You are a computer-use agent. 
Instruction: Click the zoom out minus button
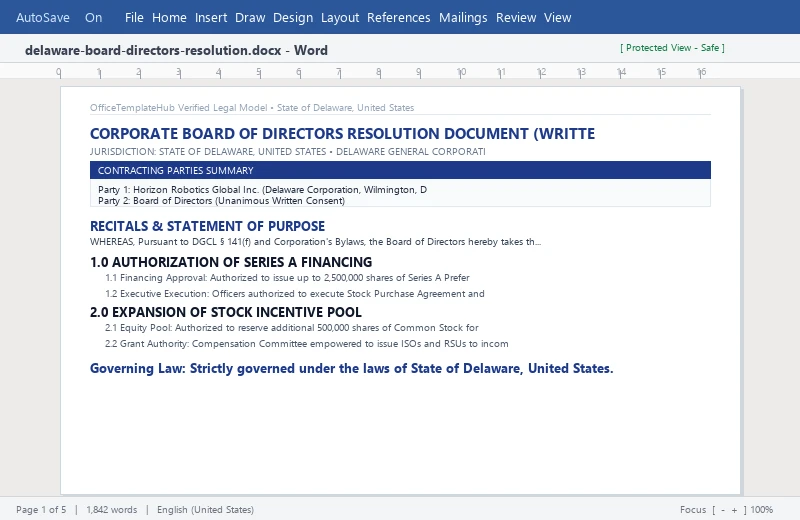(723, 509)
